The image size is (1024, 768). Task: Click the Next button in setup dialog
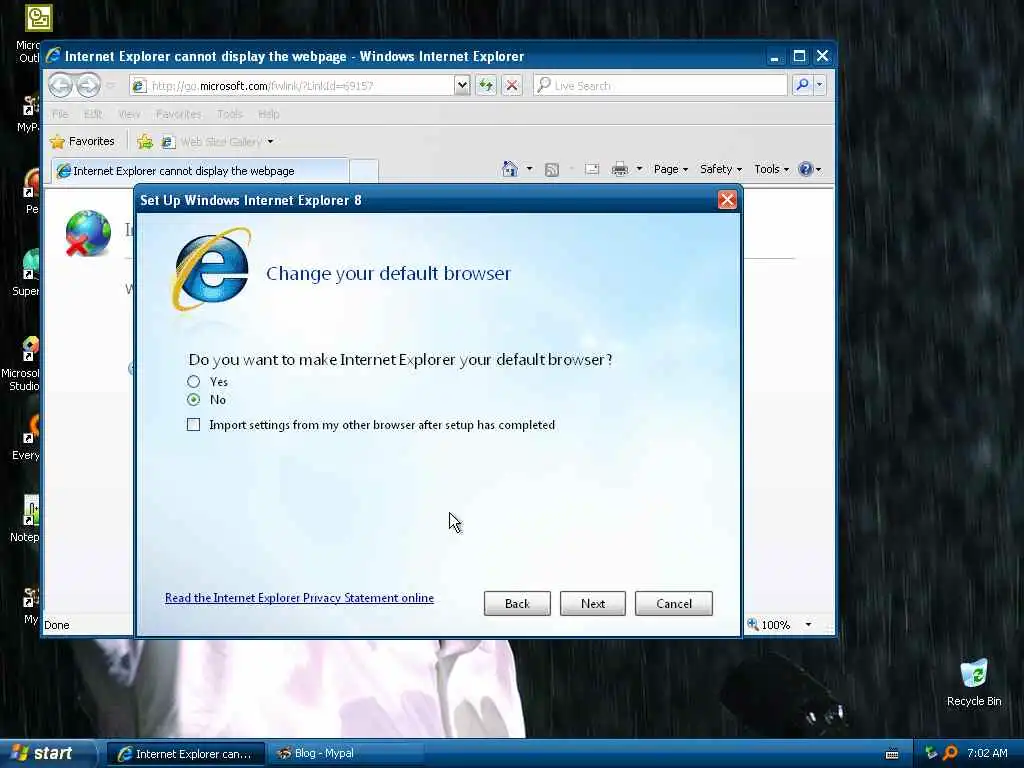[592, 603]
